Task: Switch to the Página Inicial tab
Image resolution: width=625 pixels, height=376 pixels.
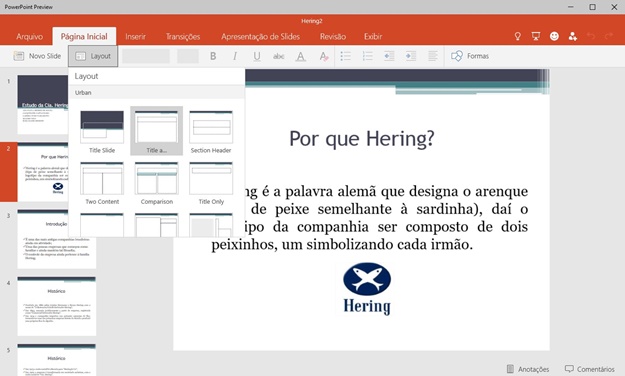Action: [x=84, y=37]
